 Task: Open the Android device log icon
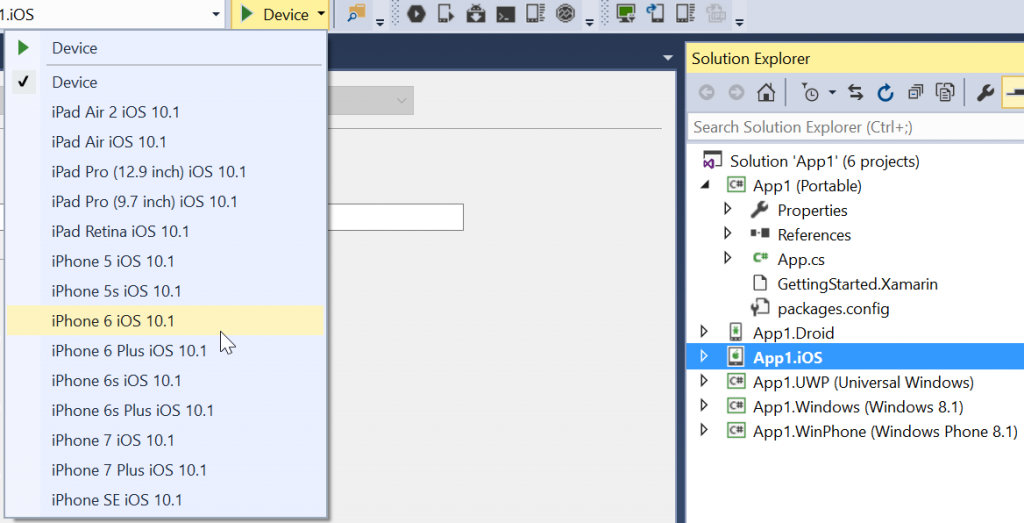[536, 13]
